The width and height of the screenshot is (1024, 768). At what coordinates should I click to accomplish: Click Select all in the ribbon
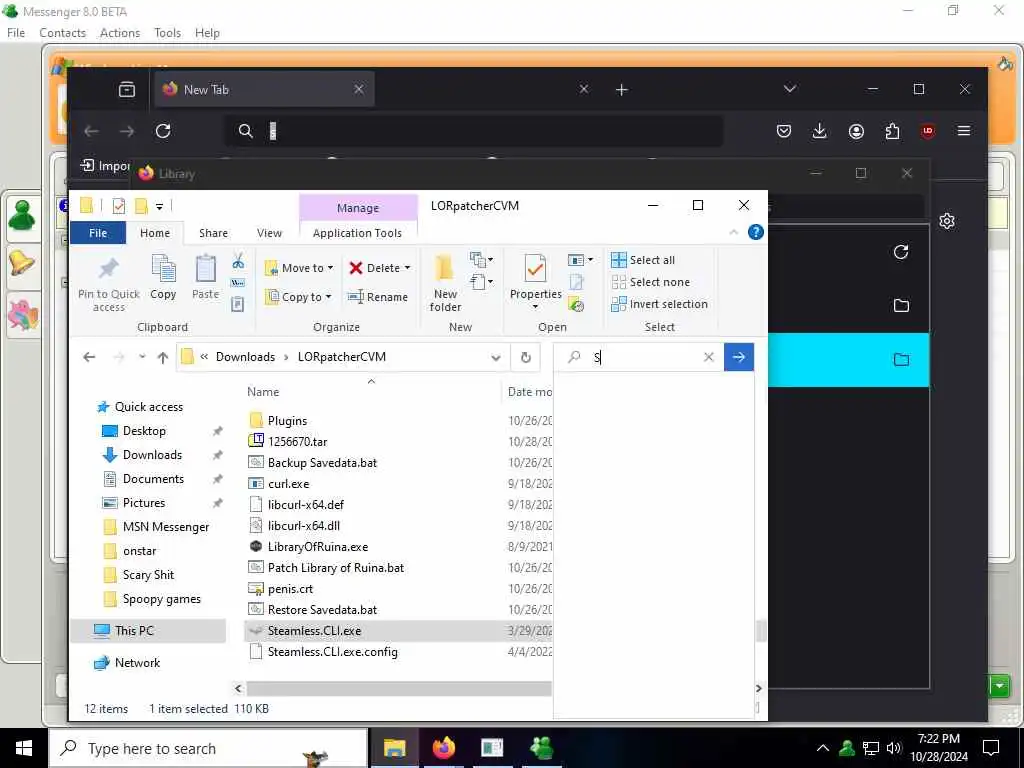tap(643, 260)
